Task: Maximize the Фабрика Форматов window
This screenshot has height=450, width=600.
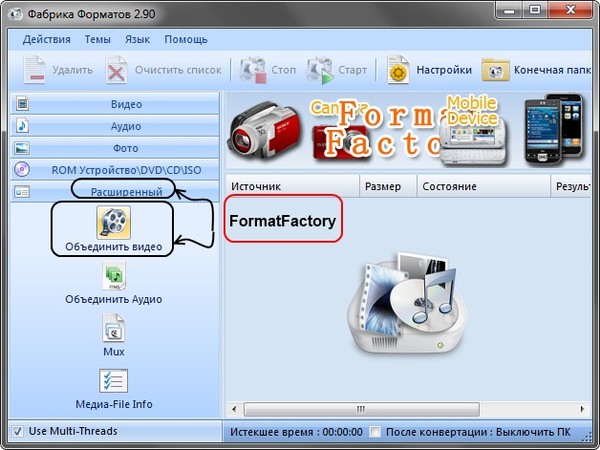Action: tap(535, 11)
